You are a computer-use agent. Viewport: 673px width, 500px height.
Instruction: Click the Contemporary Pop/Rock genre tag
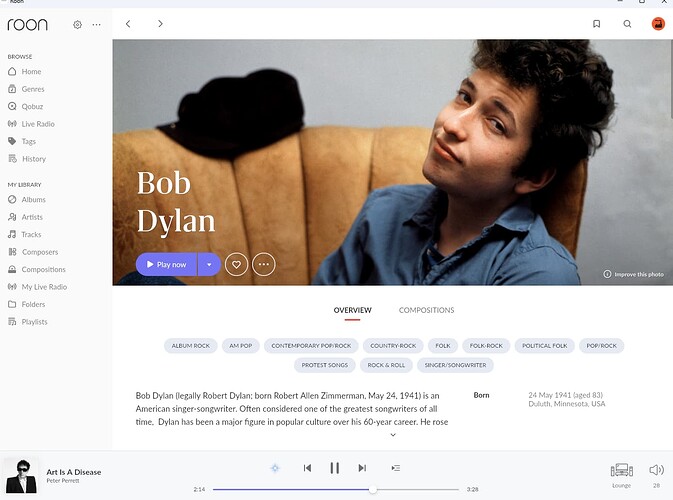pos(311,346)
